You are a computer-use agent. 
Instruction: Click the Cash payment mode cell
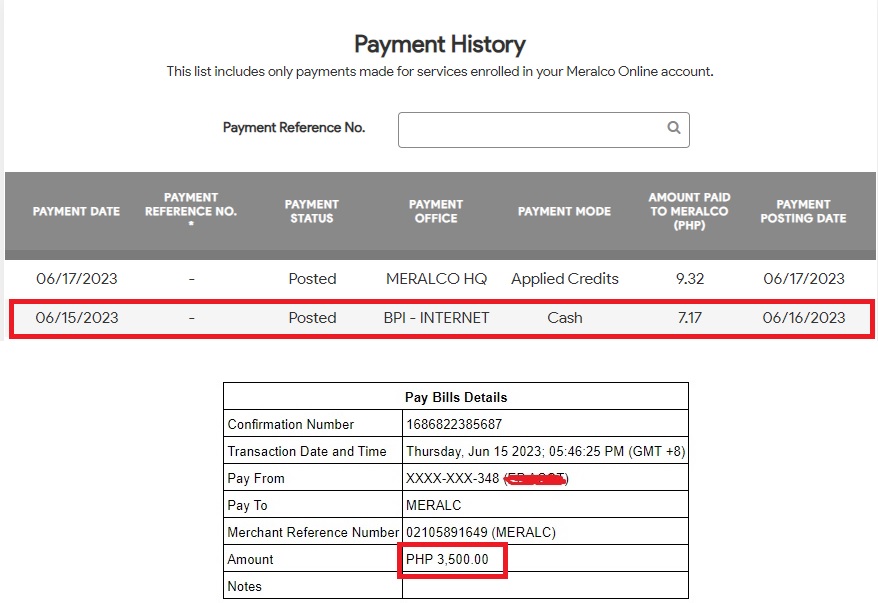(x=565, y=318)
